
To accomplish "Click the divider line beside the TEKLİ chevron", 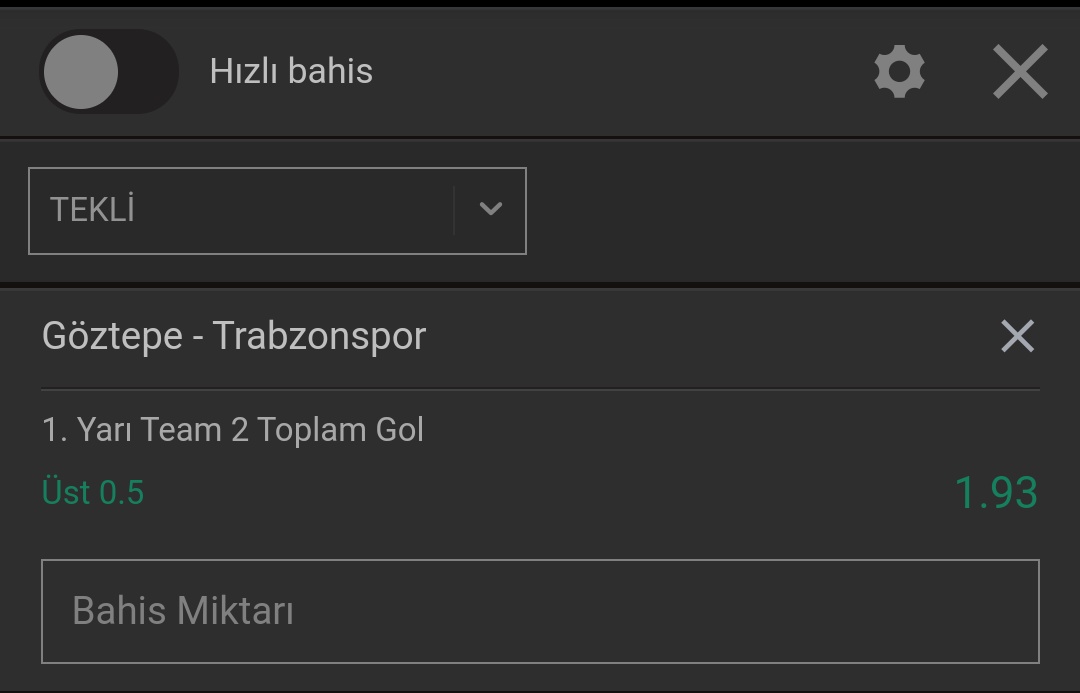I will coord(454,210).
